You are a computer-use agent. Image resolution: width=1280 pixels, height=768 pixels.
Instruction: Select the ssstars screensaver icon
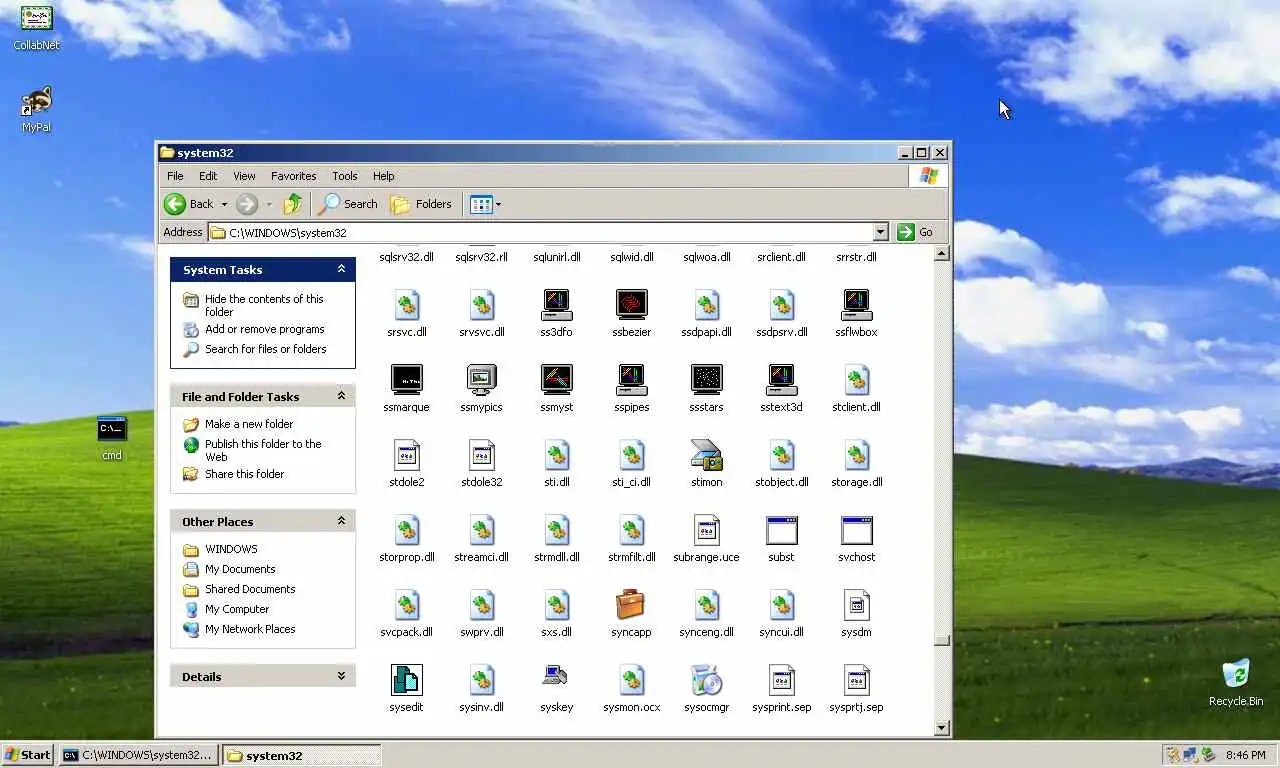point(706,380)
